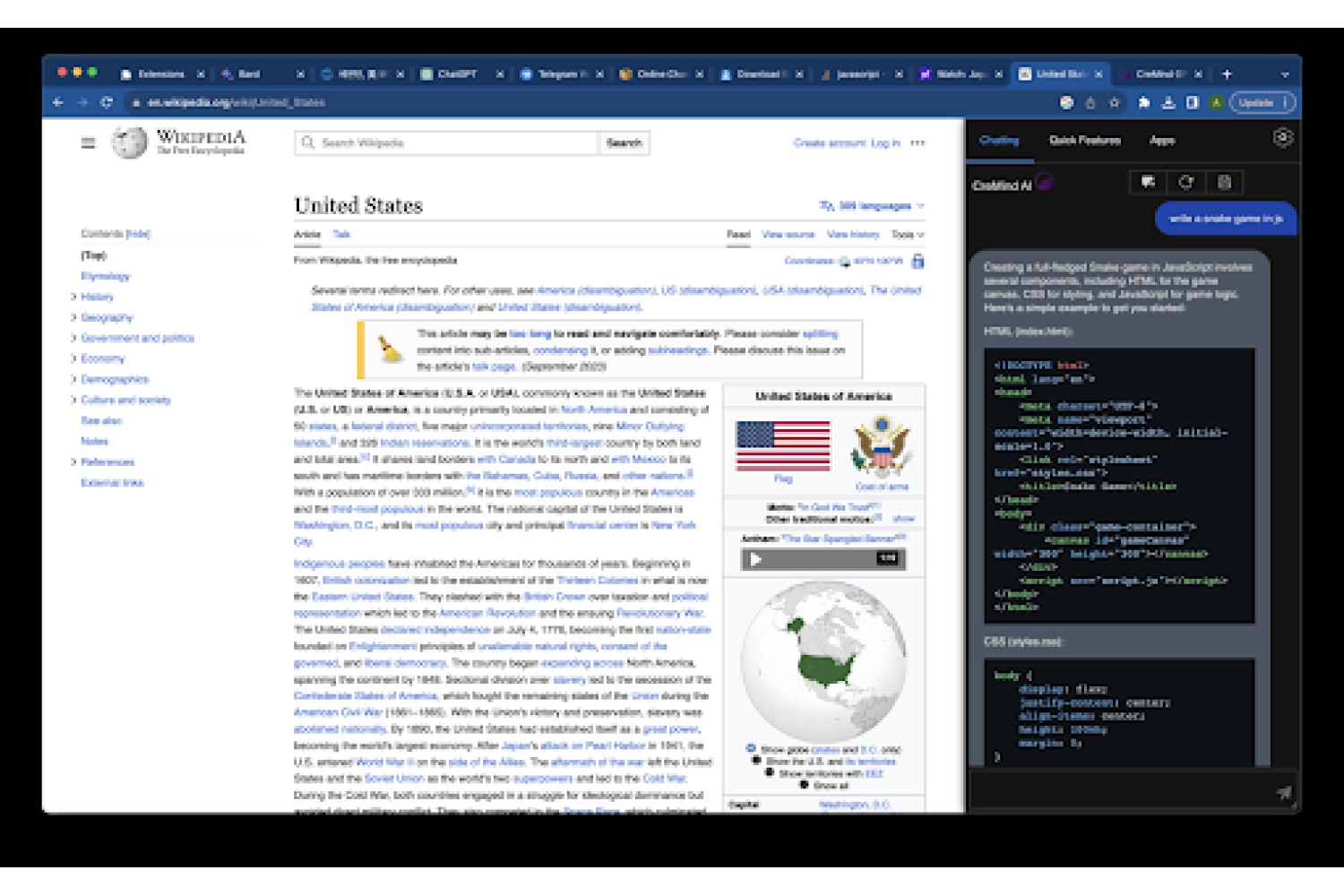The height and width of the screenshot is (896, 1344).
Task: Expand the Demographics section in contents
Action: [x=73, y=379]
